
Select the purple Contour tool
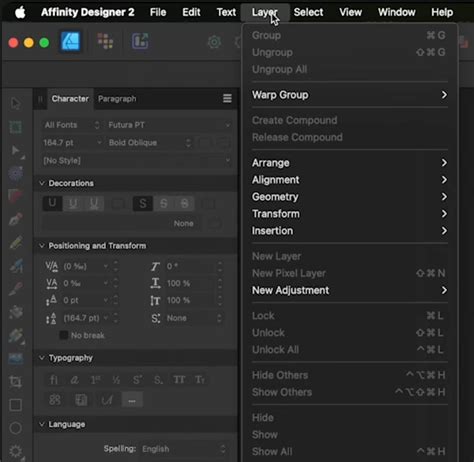[15, 173]
